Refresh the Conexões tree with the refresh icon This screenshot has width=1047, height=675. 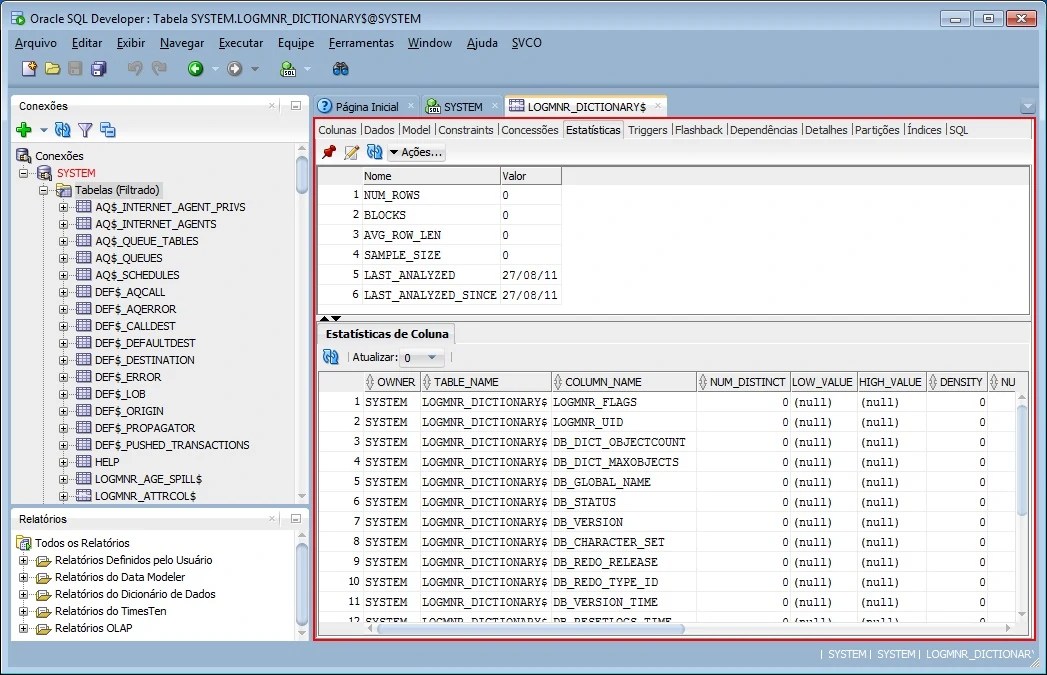[64, 131]
